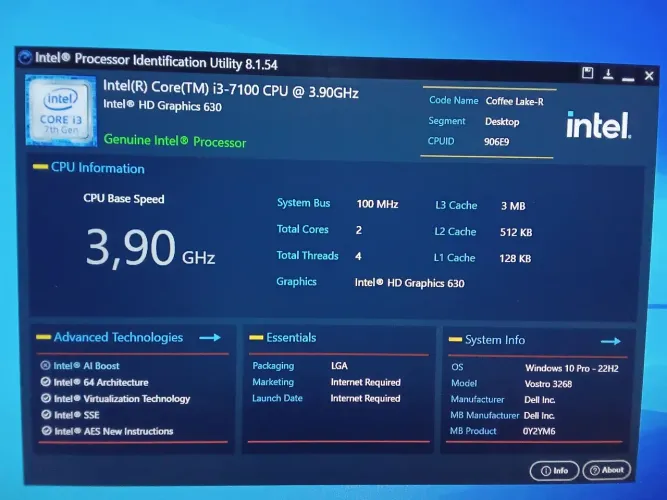Click the Intel Core i3 7th Gen badge
Screen dimensions: 667x500
tap(61, 111)
